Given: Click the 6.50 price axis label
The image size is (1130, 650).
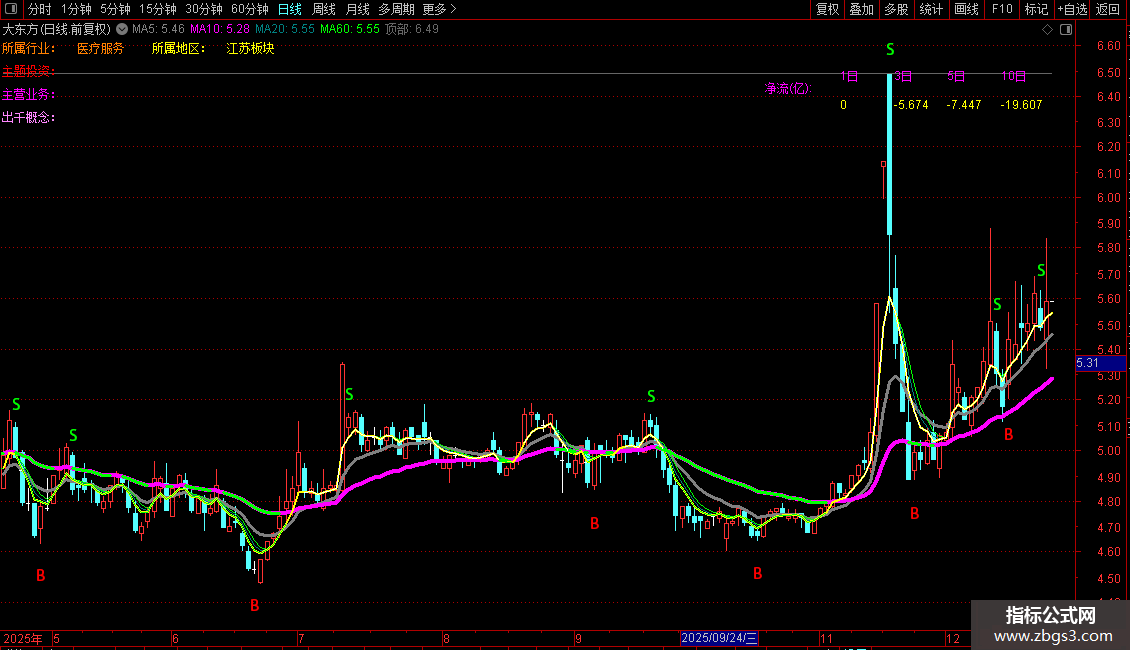Looking at the screenshot, I should 1108,73.
